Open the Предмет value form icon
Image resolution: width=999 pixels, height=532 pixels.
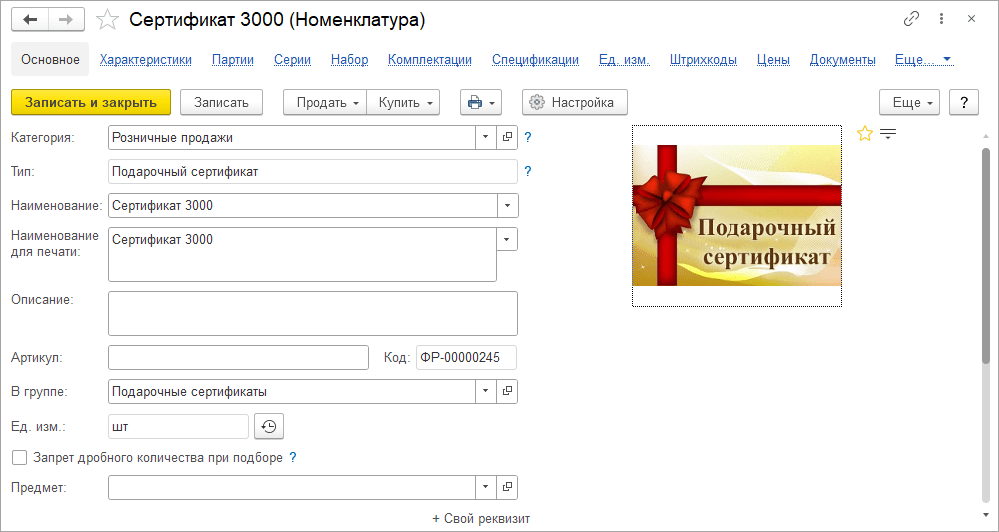(x=507, y=487)
